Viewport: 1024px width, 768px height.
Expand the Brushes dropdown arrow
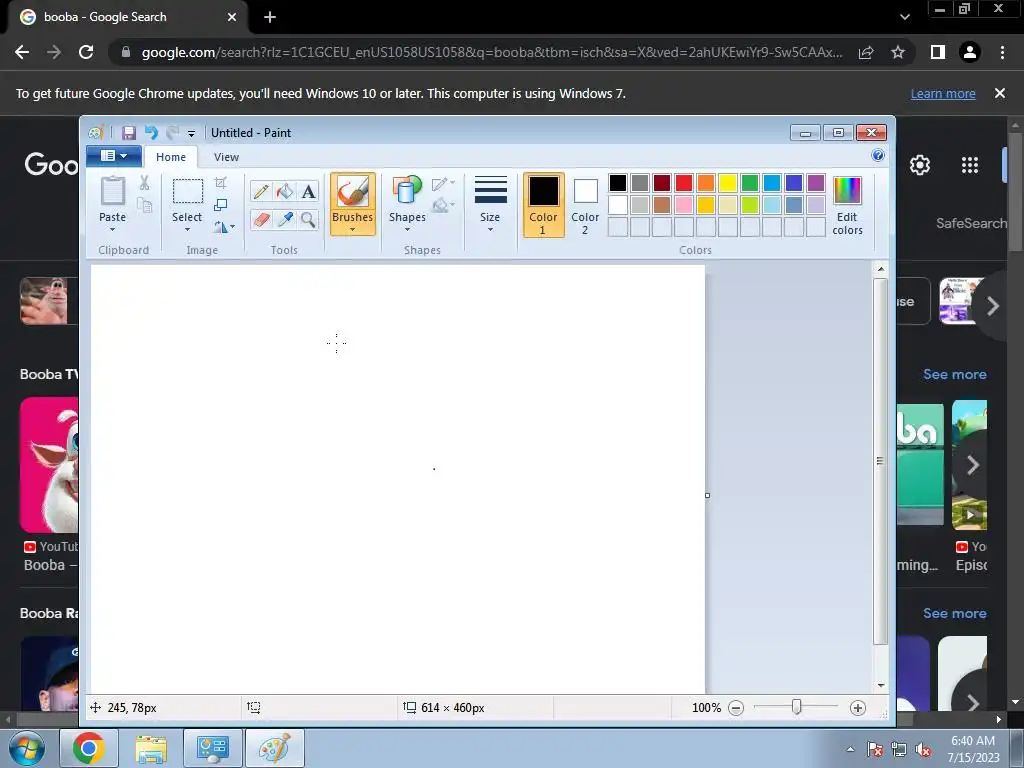(x=353, y=229)
